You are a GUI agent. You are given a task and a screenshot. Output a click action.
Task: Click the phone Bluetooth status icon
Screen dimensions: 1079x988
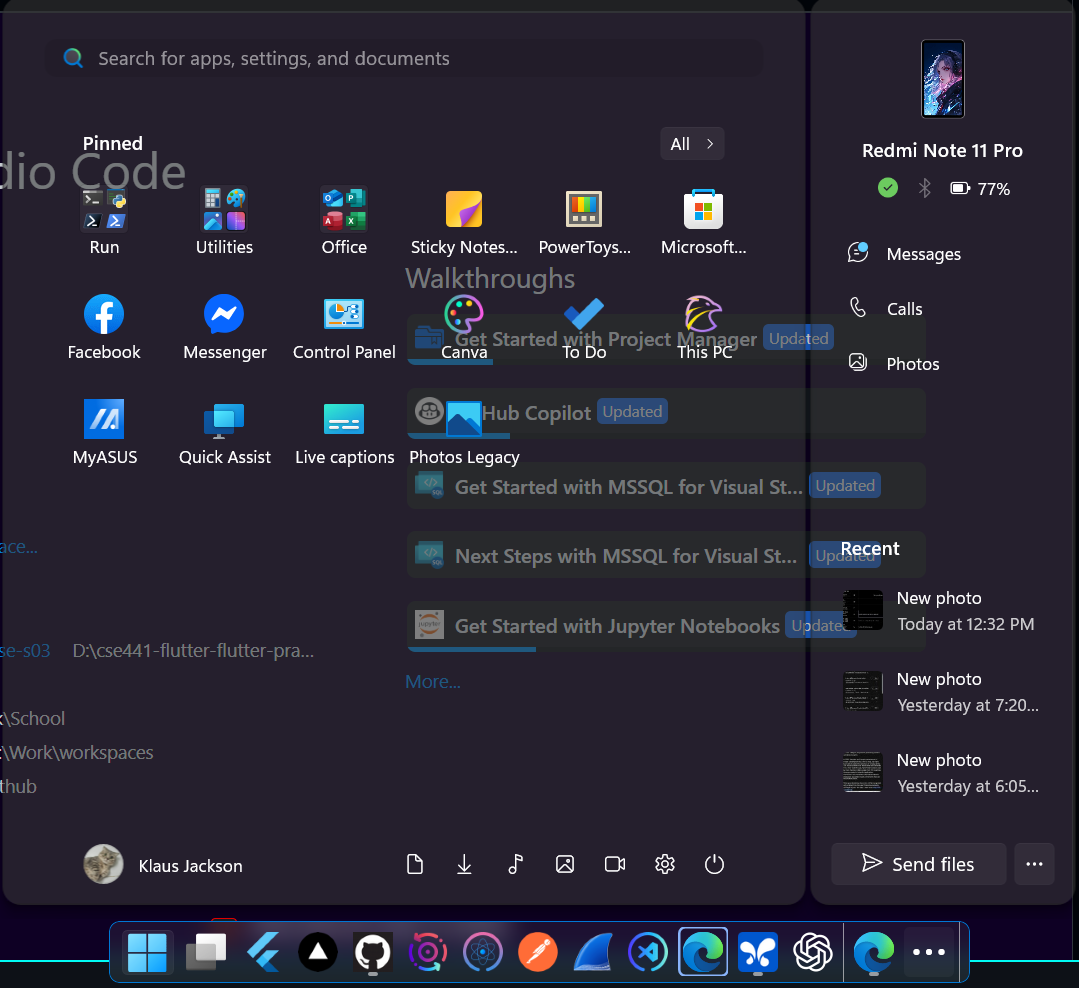(925, 188)
